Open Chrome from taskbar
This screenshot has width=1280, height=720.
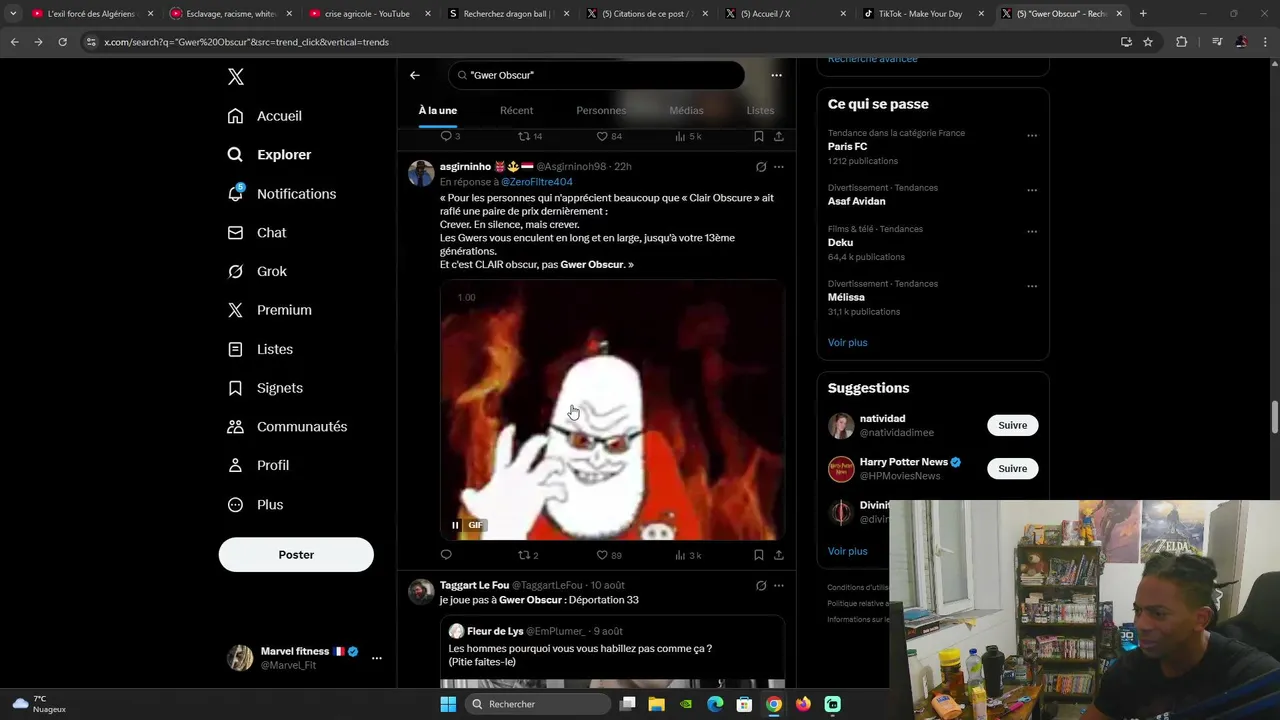point(774,704)
